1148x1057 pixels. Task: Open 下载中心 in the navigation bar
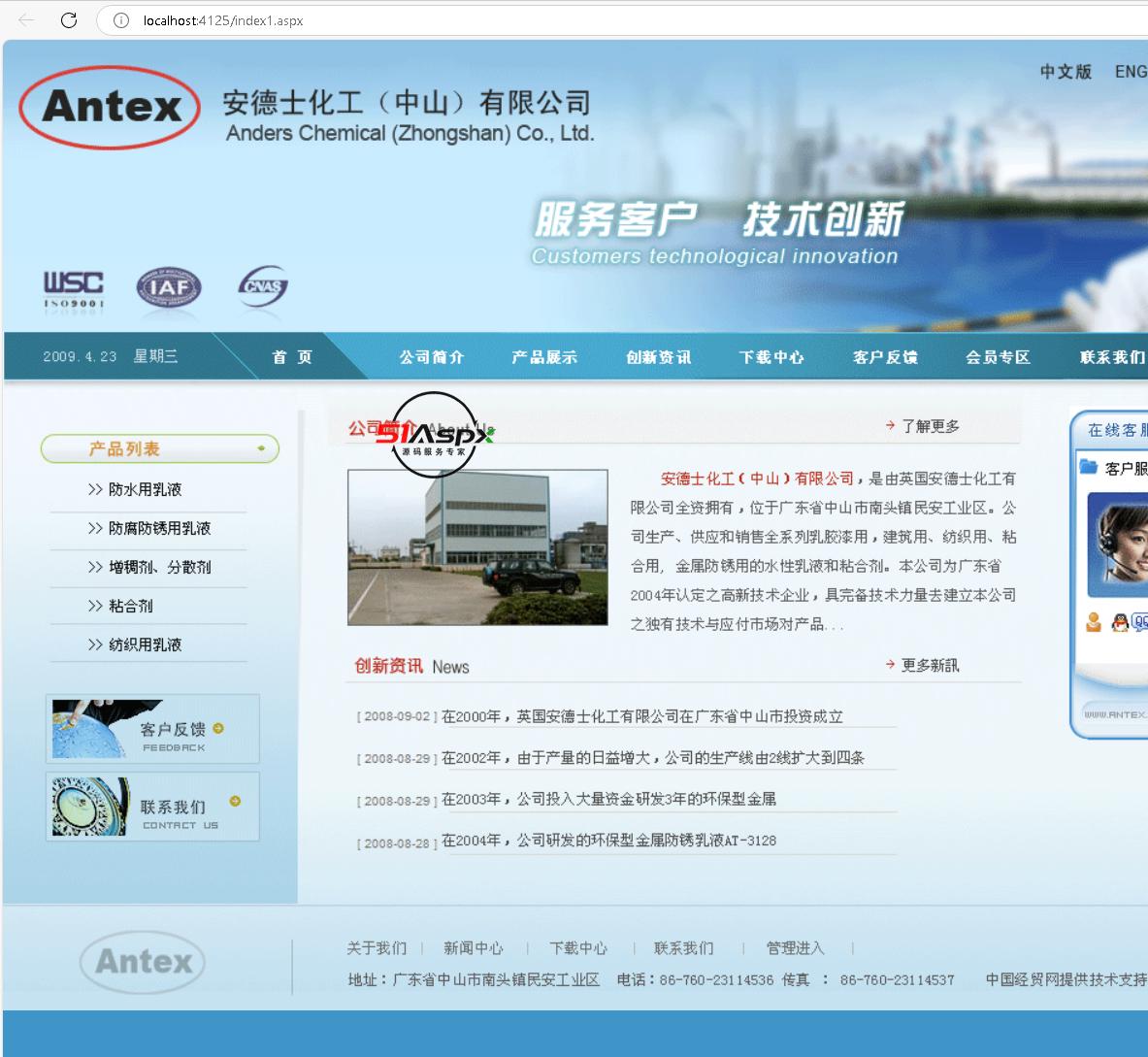pos(771,357)
